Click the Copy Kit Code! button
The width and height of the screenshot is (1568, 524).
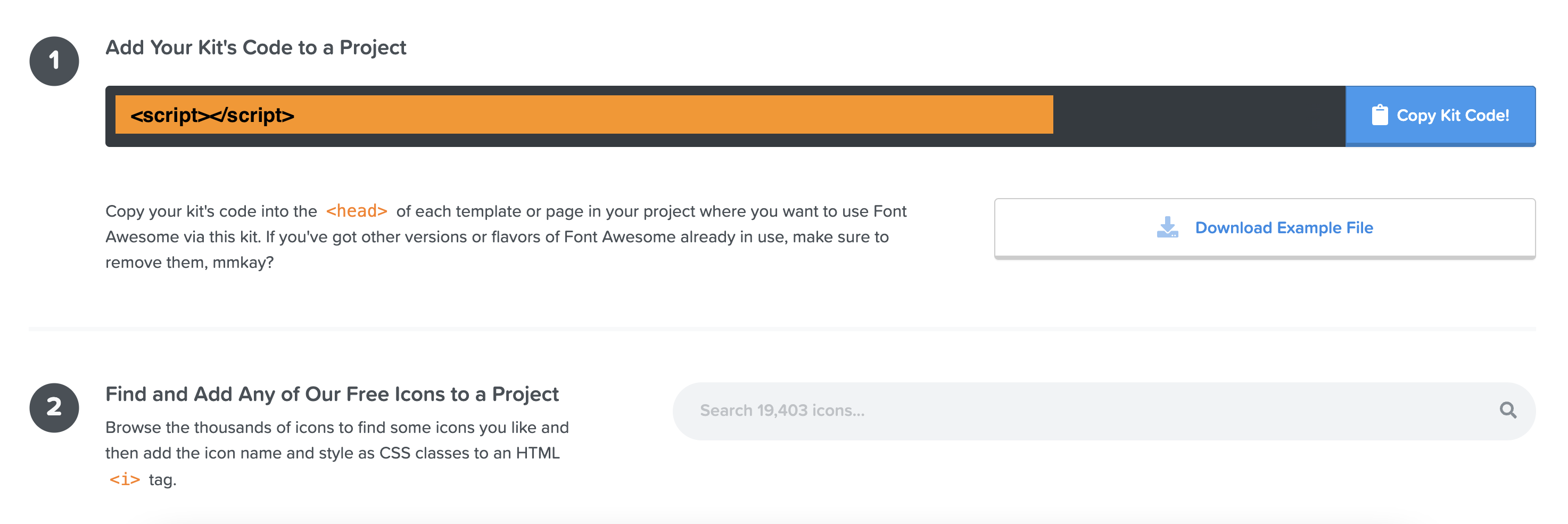click(x=1440, y=116)
